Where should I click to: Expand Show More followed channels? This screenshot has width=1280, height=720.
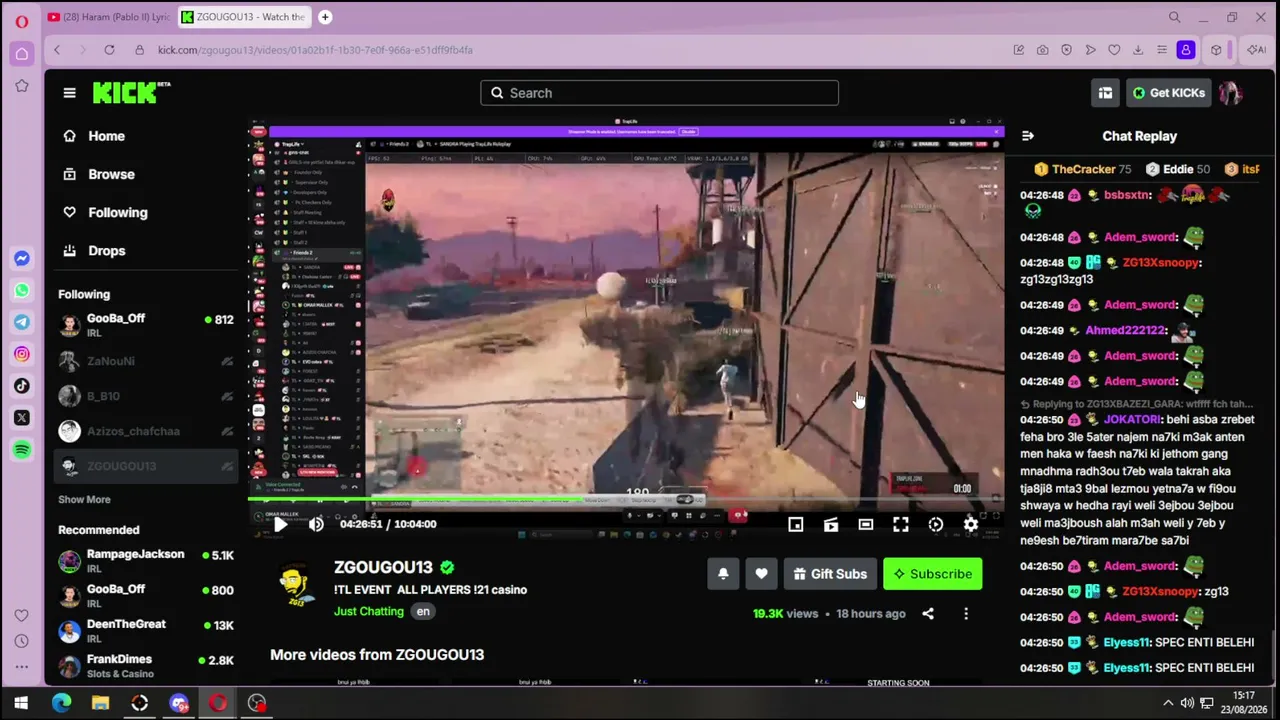pyautogui.click(x=84, y=499)
